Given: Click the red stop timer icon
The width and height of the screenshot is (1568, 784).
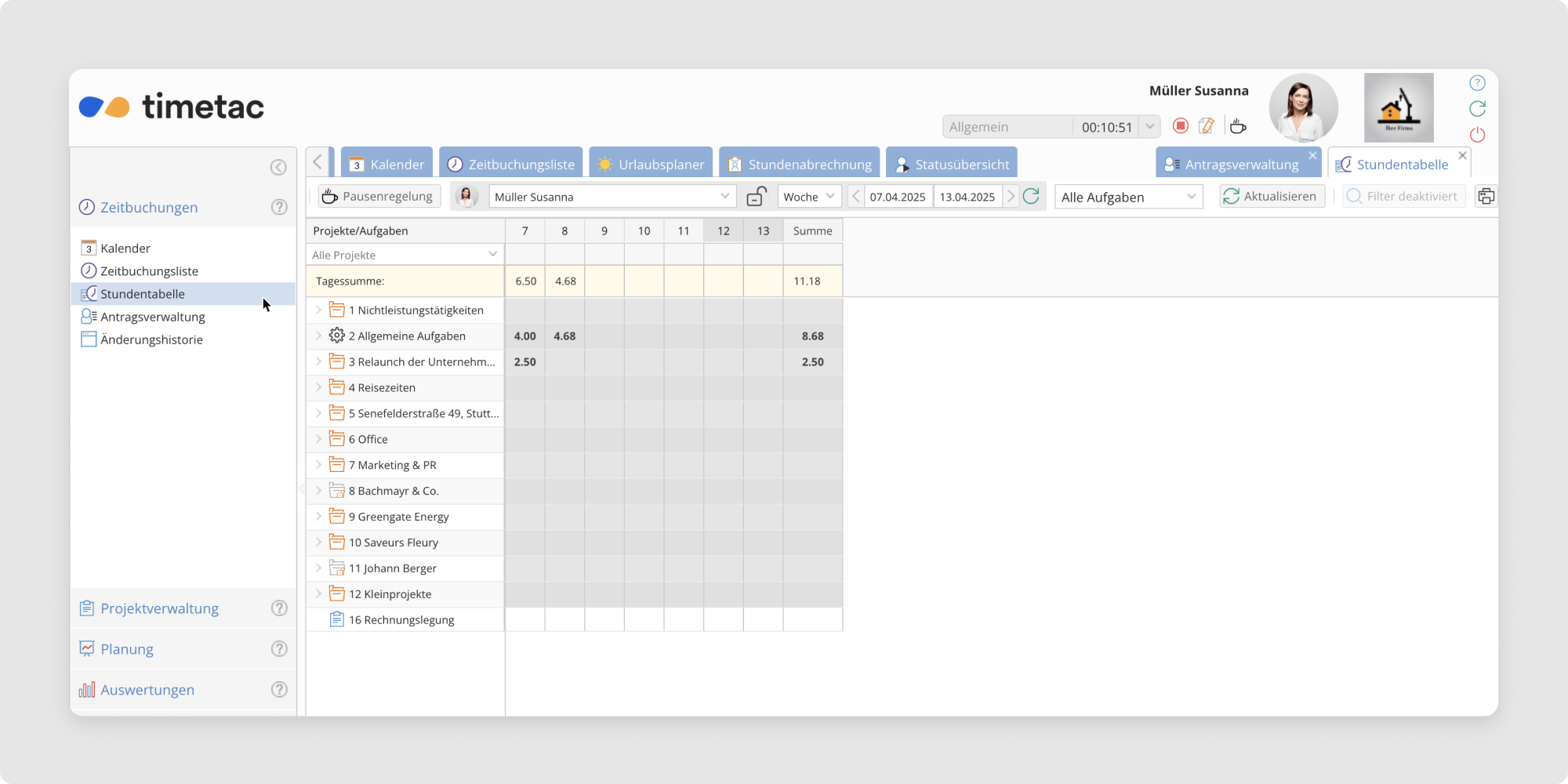Looking at the screenshot, I should click(x=1180, y=126).
